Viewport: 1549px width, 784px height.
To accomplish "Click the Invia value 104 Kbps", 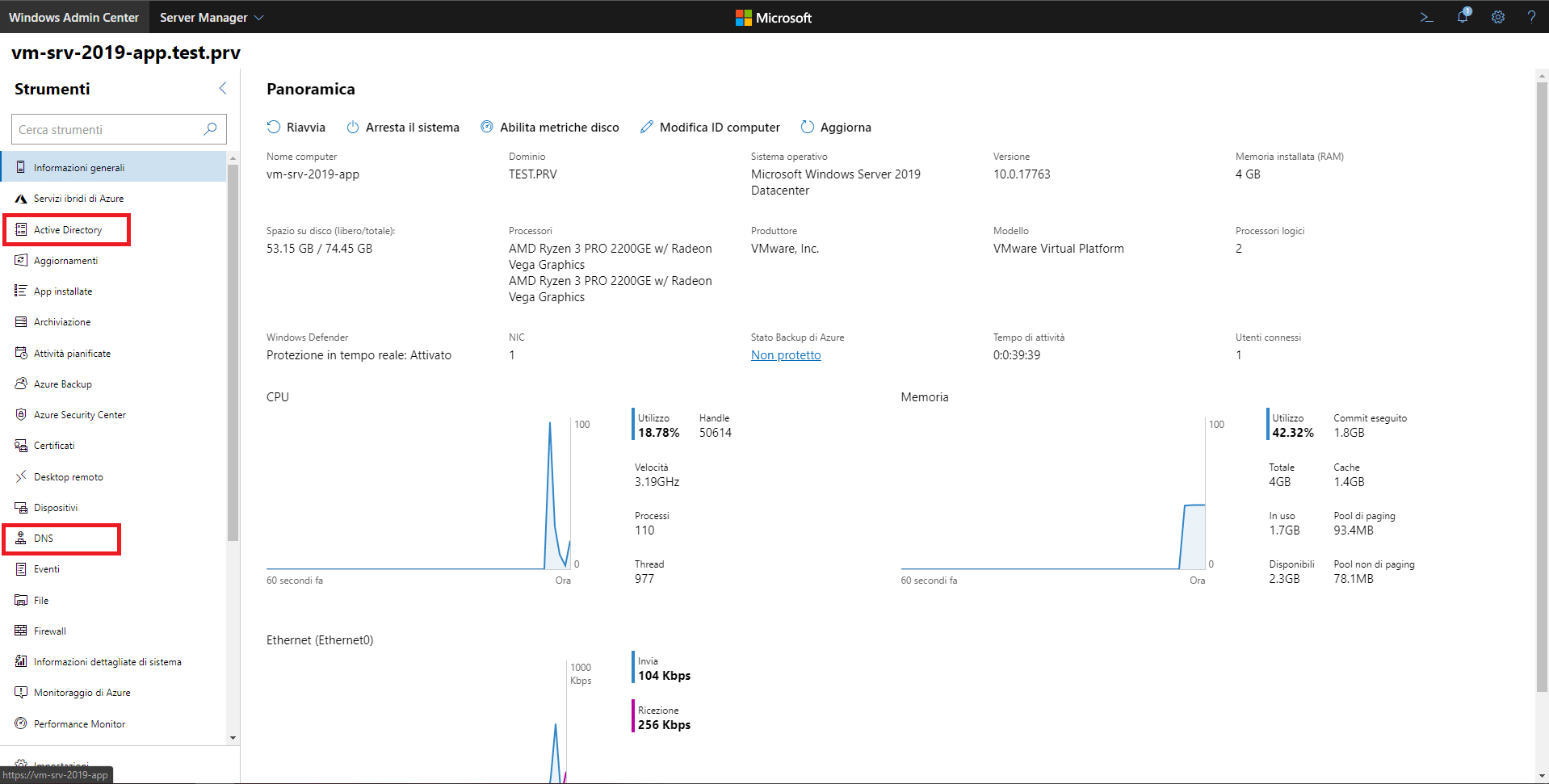I will 665,676.
